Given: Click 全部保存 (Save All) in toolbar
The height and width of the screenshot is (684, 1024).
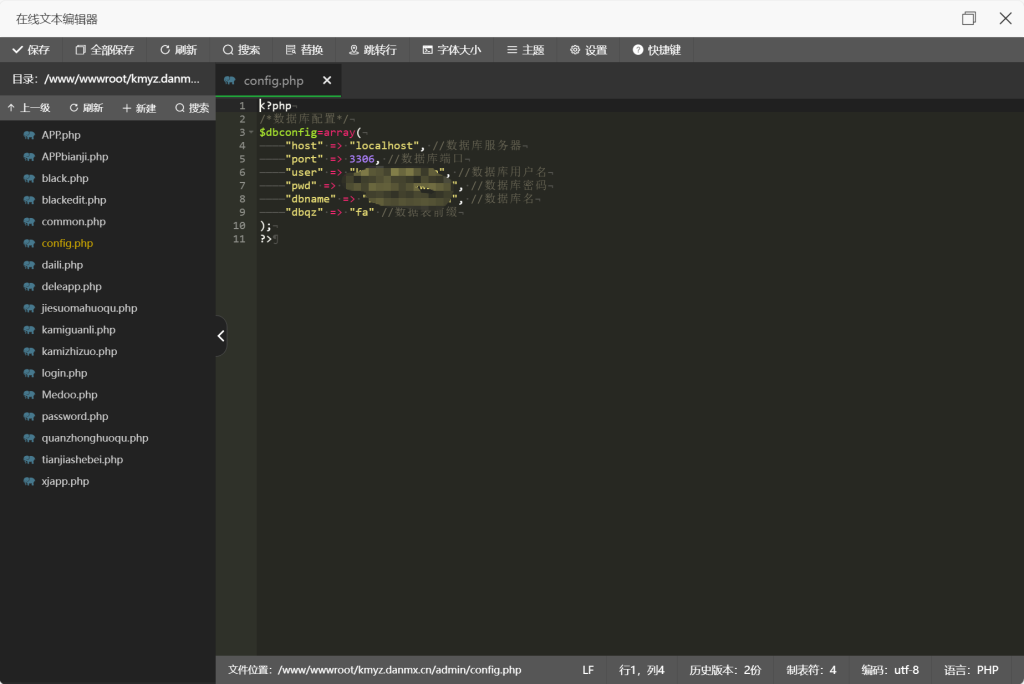Looking at the screenshot, I should point(104,50).
